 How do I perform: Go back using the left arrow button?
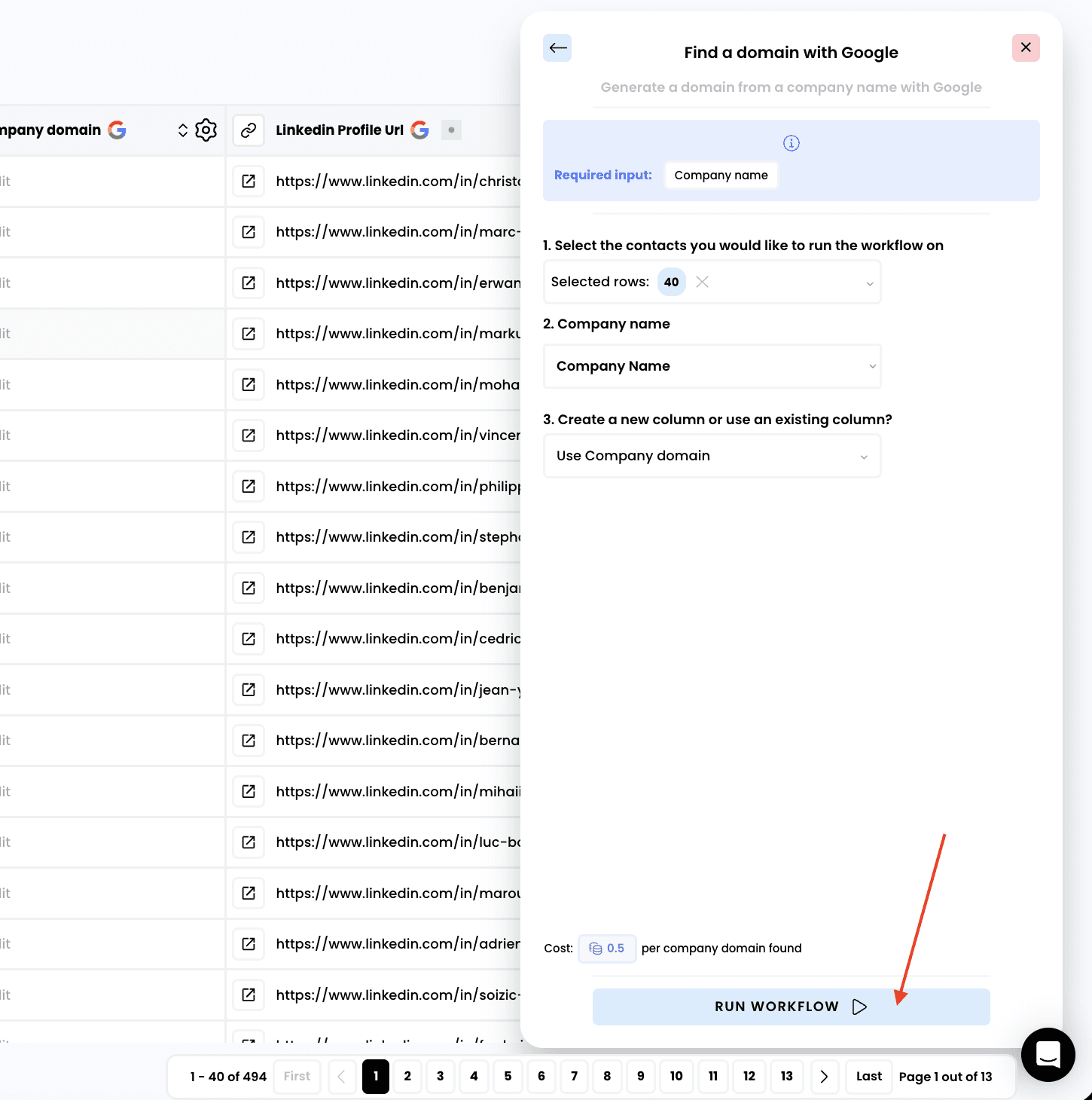pyautogui.click(x=557, y=48)
